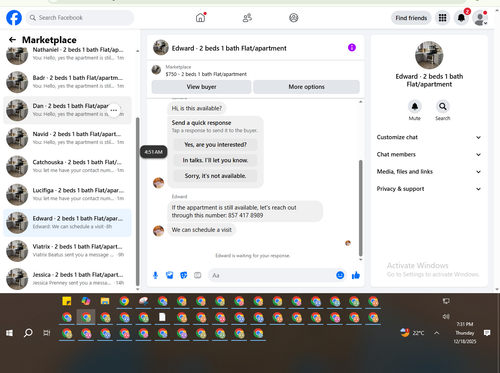Viewport: 500px width, 373px height.
Task: Open the Badr conversation
Action: click(x=67, y=82)
